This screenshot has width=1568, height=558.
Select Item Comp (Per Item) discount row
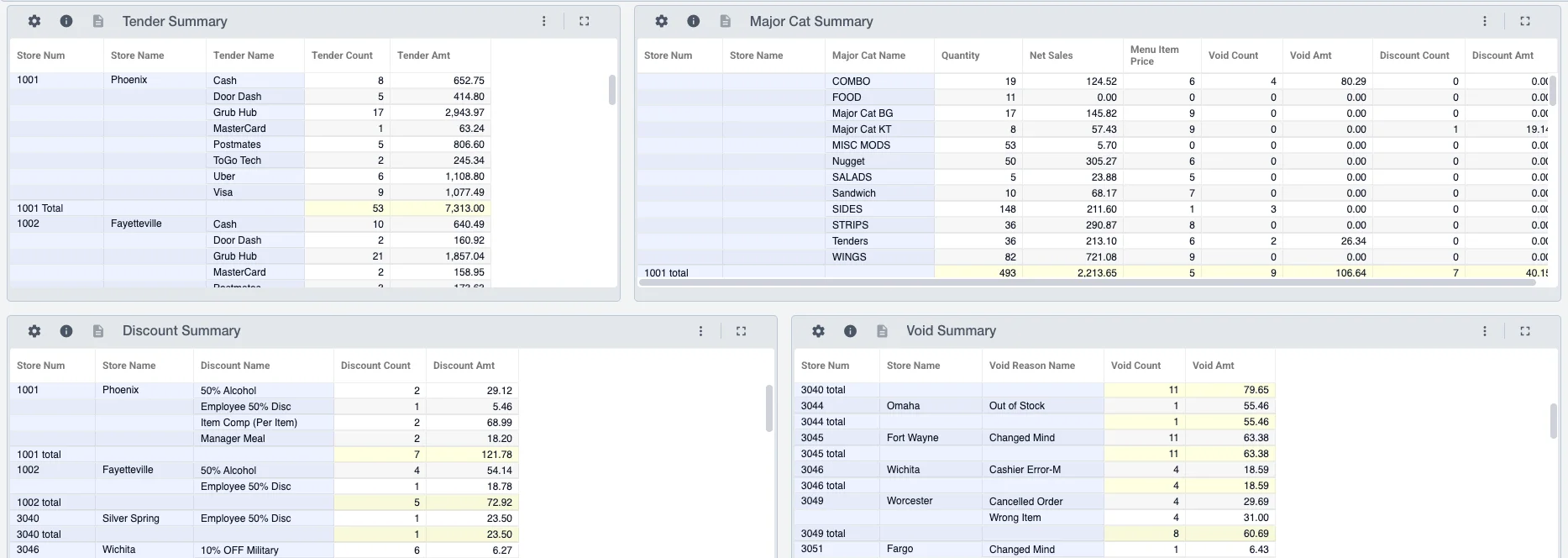point(264,423)
